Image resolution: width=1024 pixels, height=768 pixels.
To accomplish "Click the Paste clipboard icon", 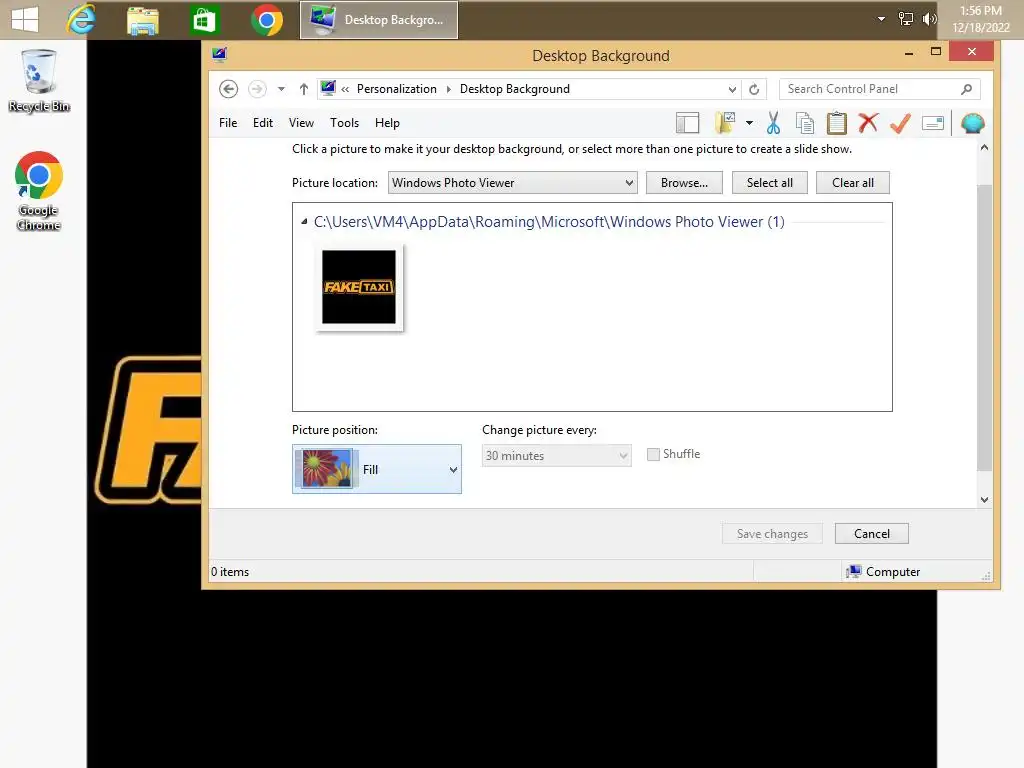I will point(837,123).
